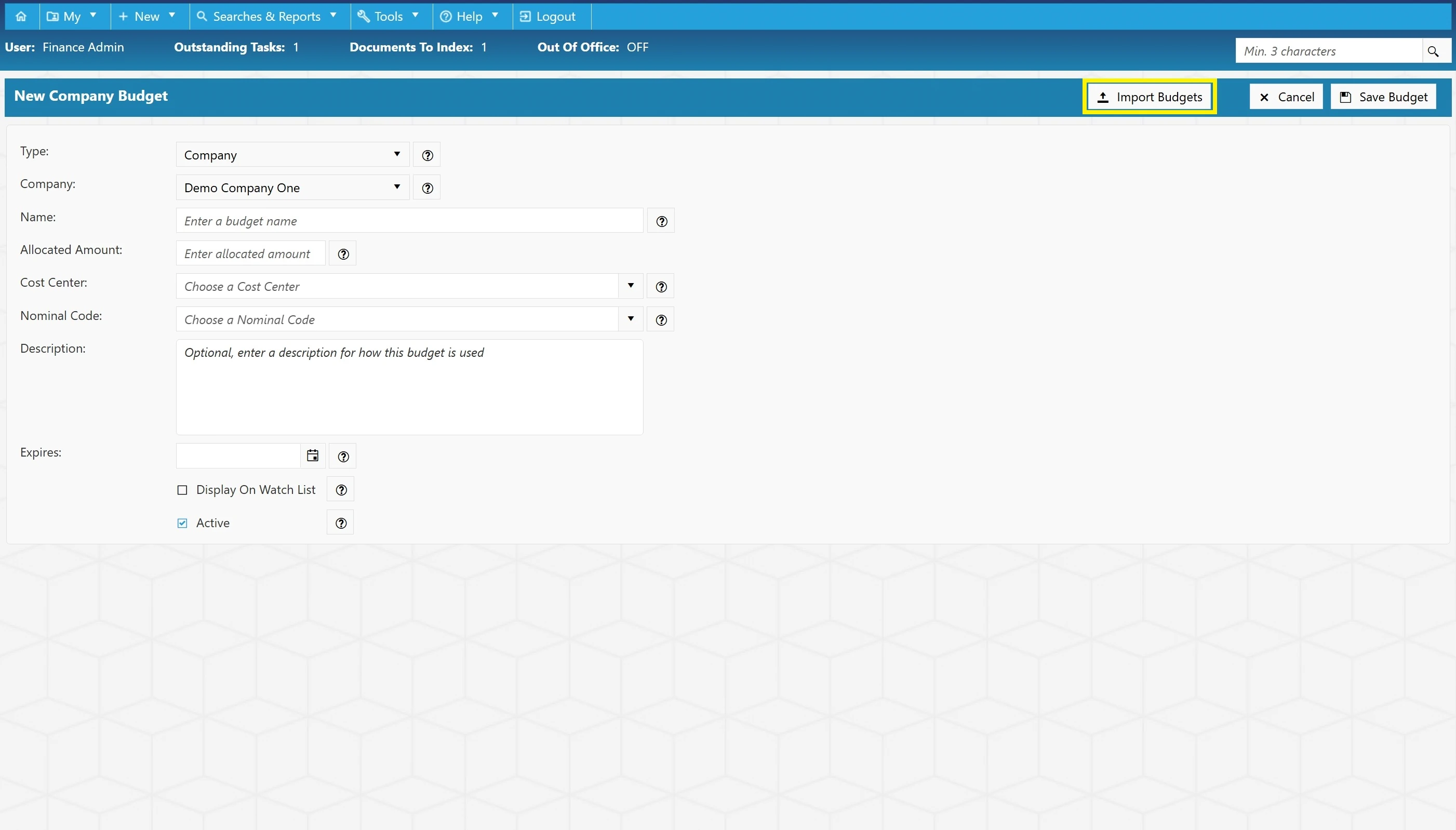Show help for Name field
Screen dimensions: 1456x830
[x=661, y=221]
